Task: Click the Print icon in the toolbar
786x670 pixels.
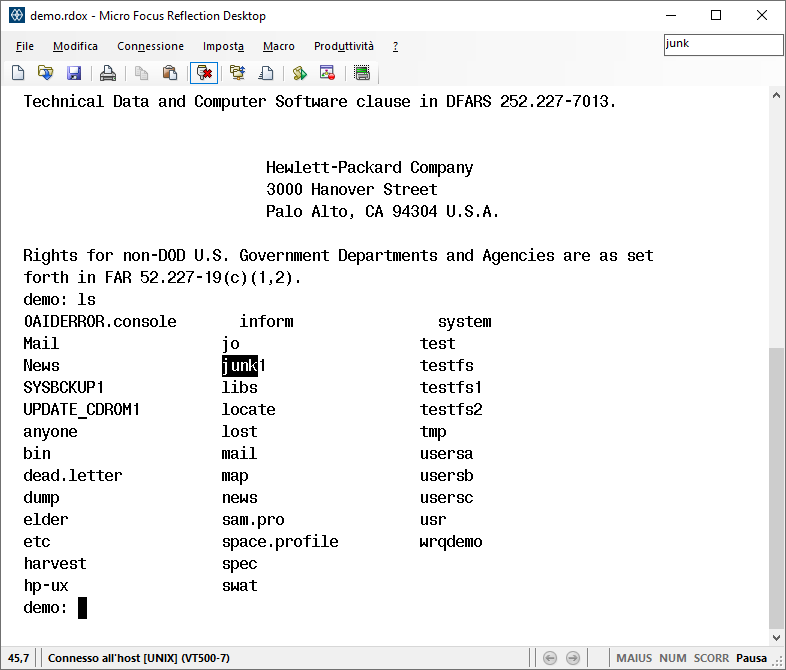Action: (x=108, y=73)
